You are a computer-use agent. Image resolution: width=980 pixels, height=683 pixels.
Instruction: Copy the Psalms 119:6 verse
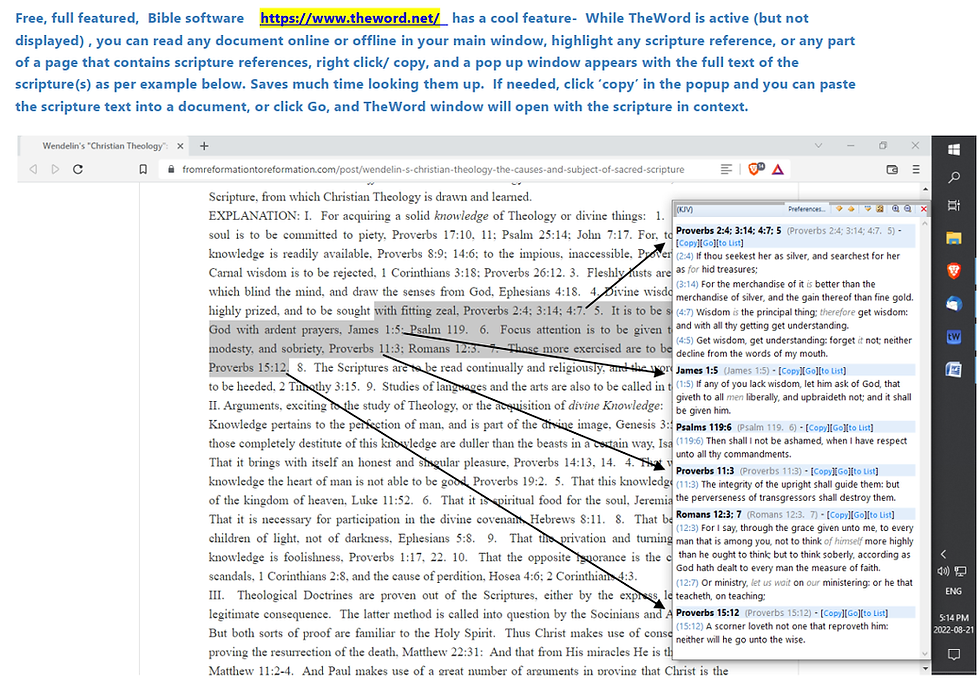coord(818,427)
